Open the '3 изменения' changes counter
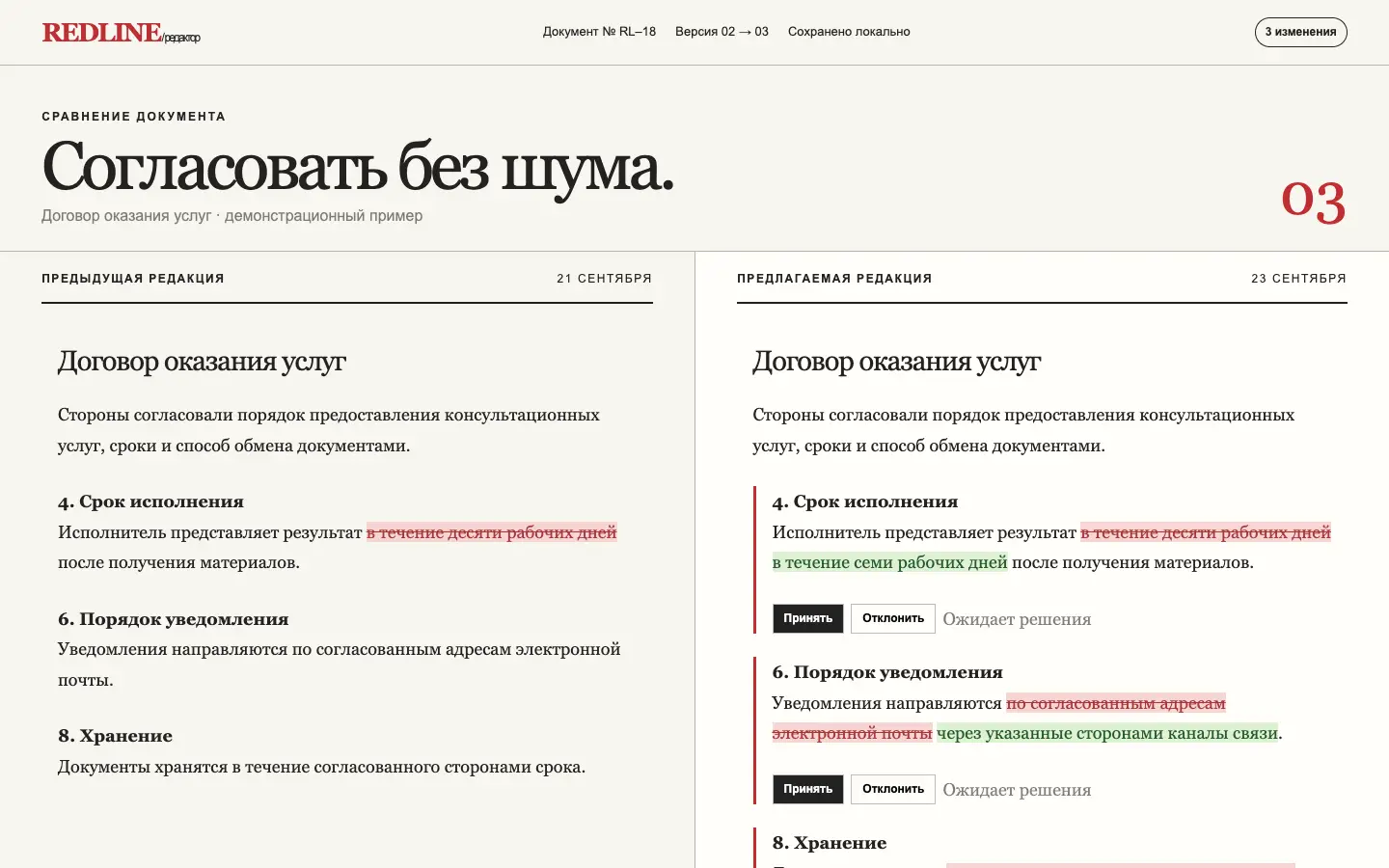1389x868 pixels. (1300, 32)
